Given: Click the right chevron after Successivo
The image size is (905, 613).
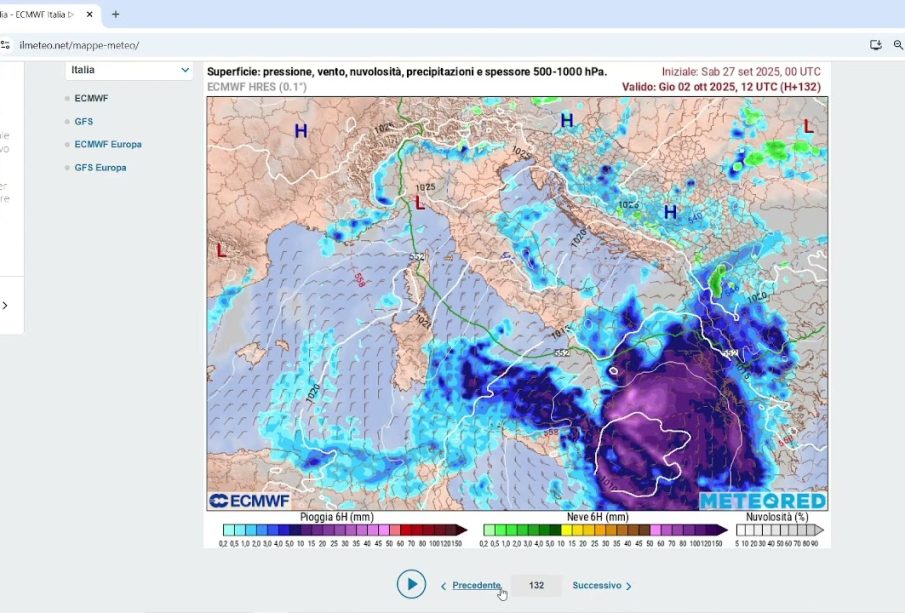Looking at the screenshot, I should (x=629, y=586).
